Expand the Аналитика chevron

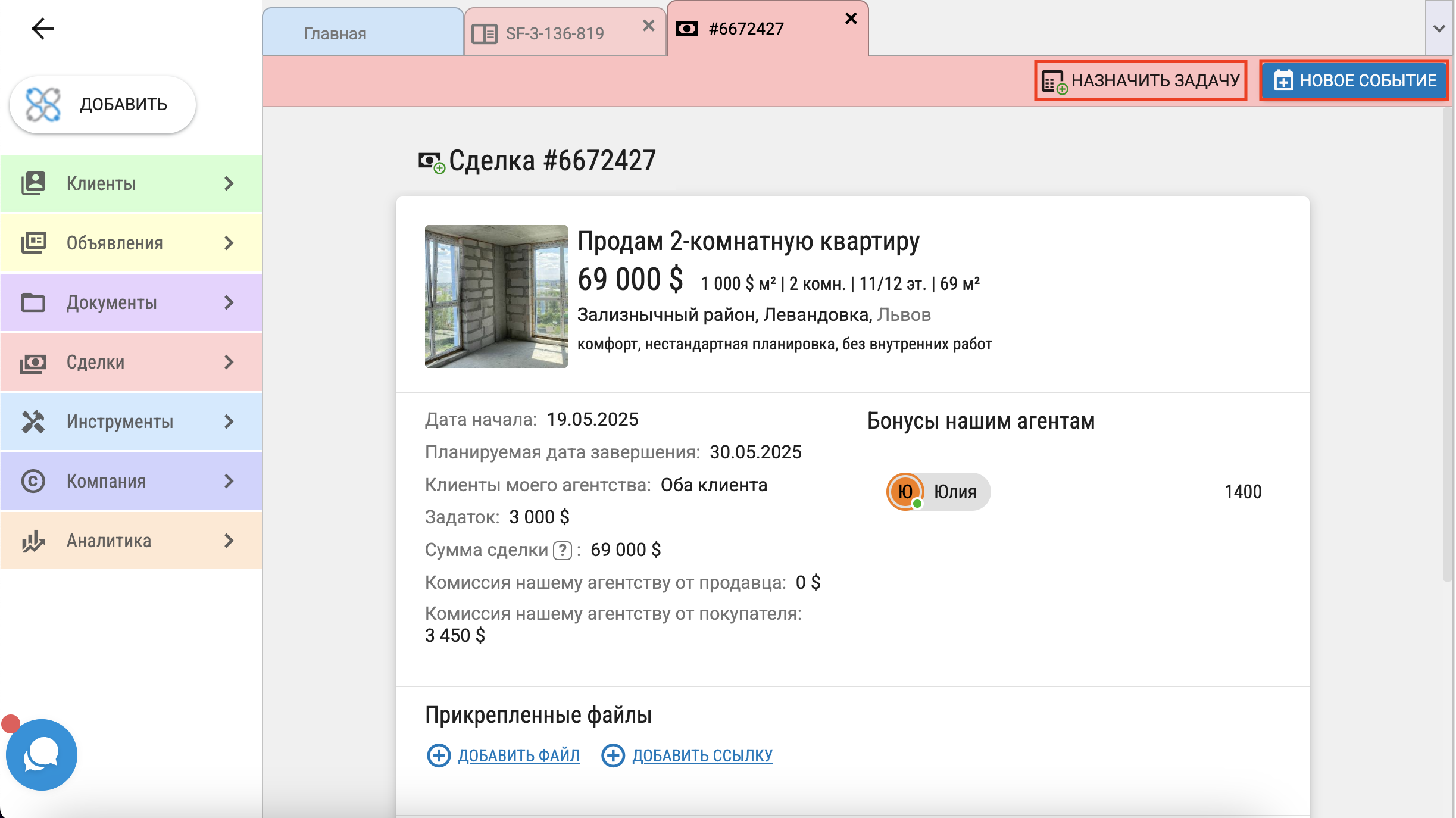click(229, 541)
